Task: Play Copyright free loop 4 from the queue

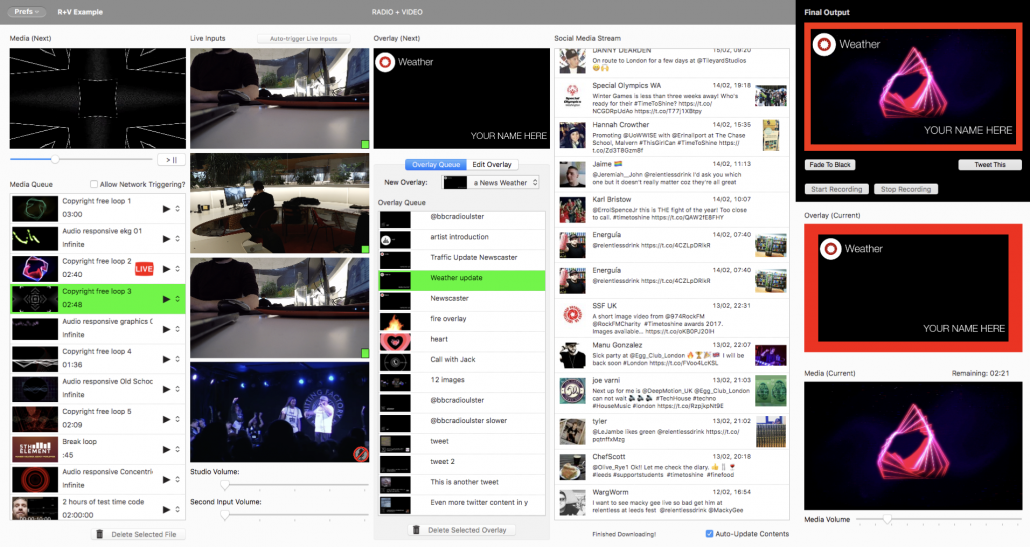Action: tap(166, 359)
